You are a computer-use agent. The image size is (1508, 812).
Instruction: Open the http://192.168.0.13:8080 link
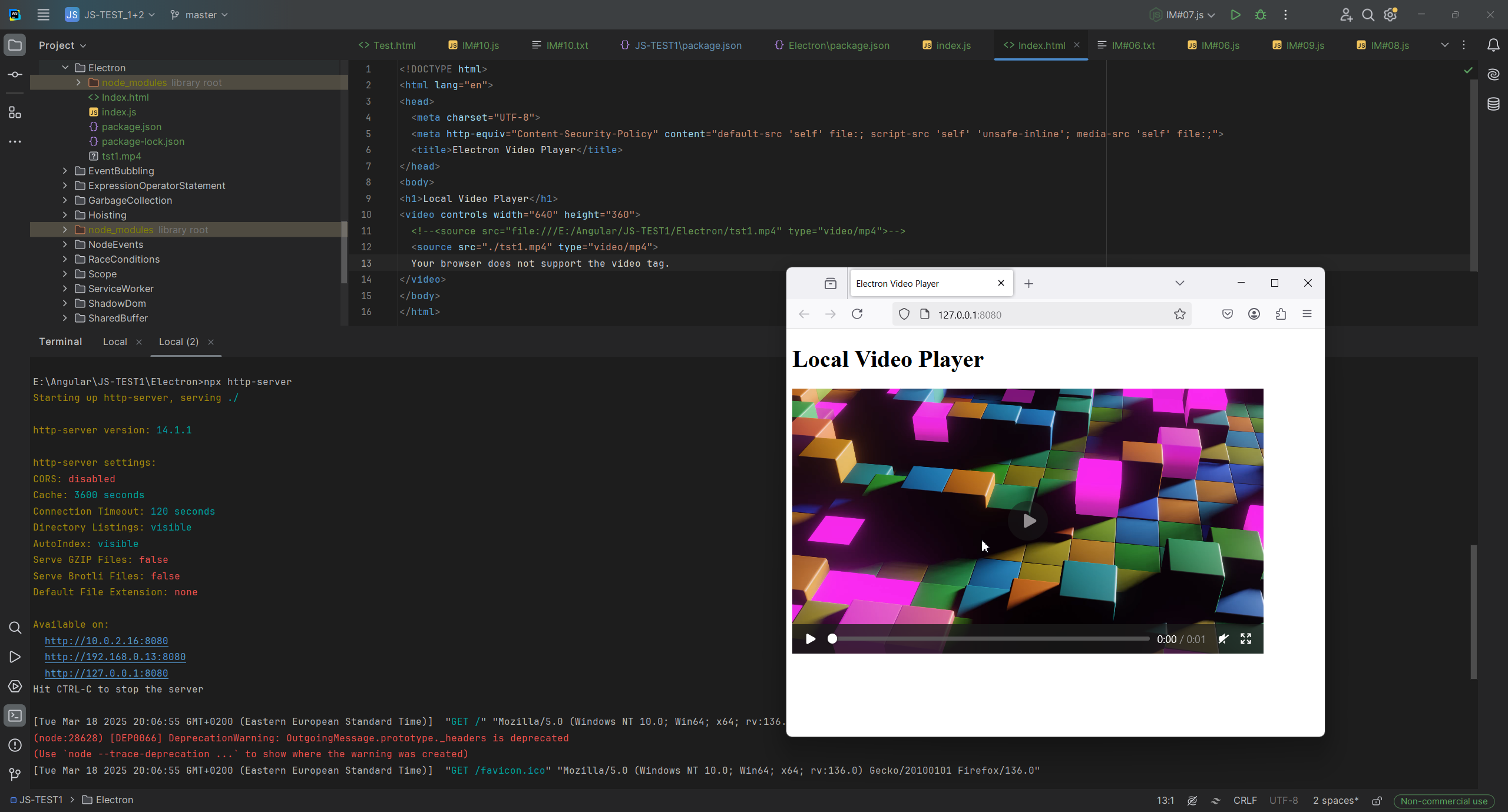point(115,657)
